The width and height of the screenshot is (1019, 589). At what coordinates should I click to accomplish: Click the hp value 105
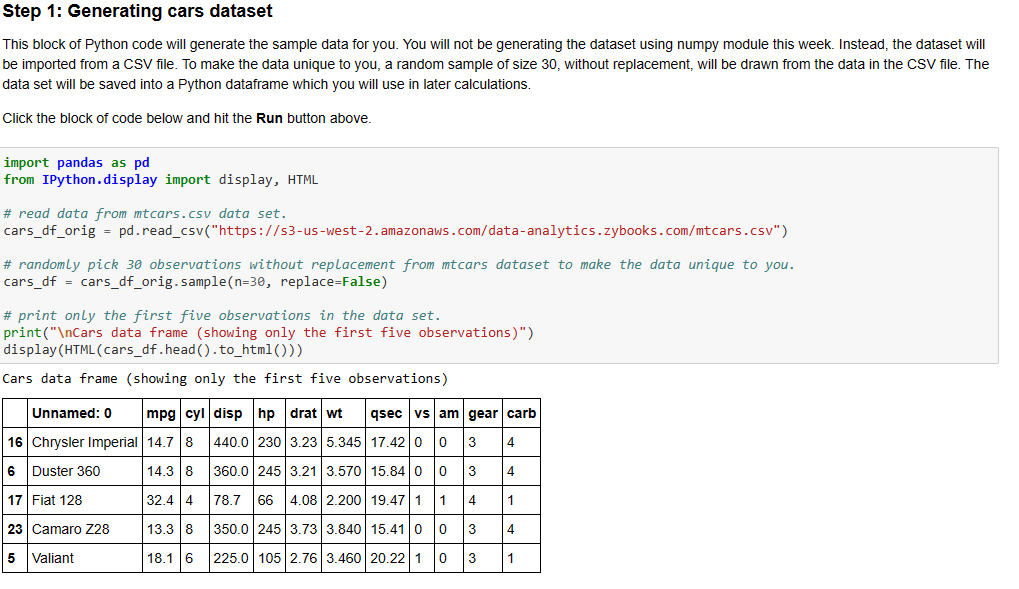[x=269, y=558]
